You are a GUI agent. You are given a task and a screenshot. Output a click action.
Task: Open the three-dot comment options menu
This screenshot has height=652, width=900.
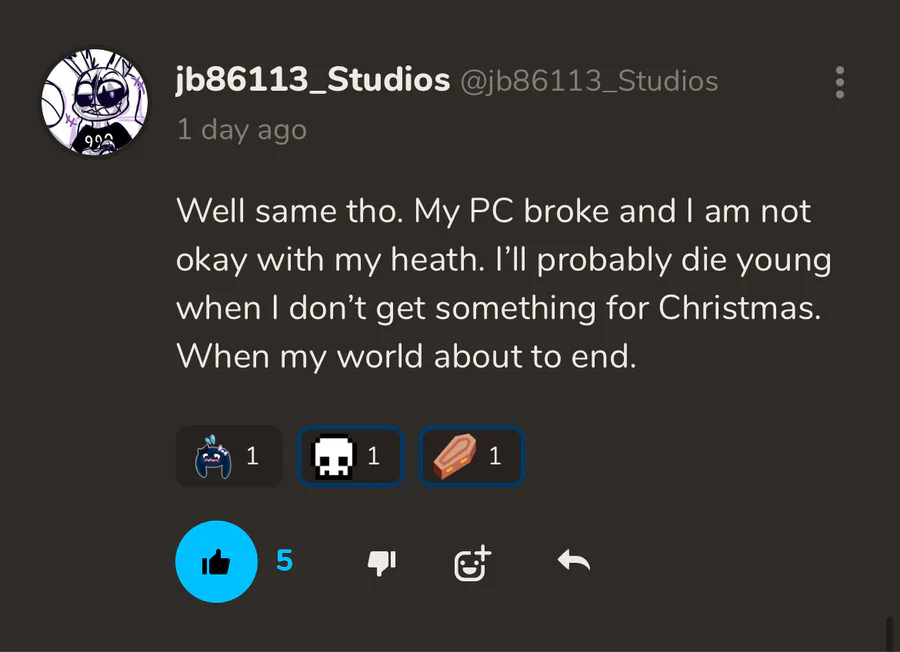(x=840, y=82)
